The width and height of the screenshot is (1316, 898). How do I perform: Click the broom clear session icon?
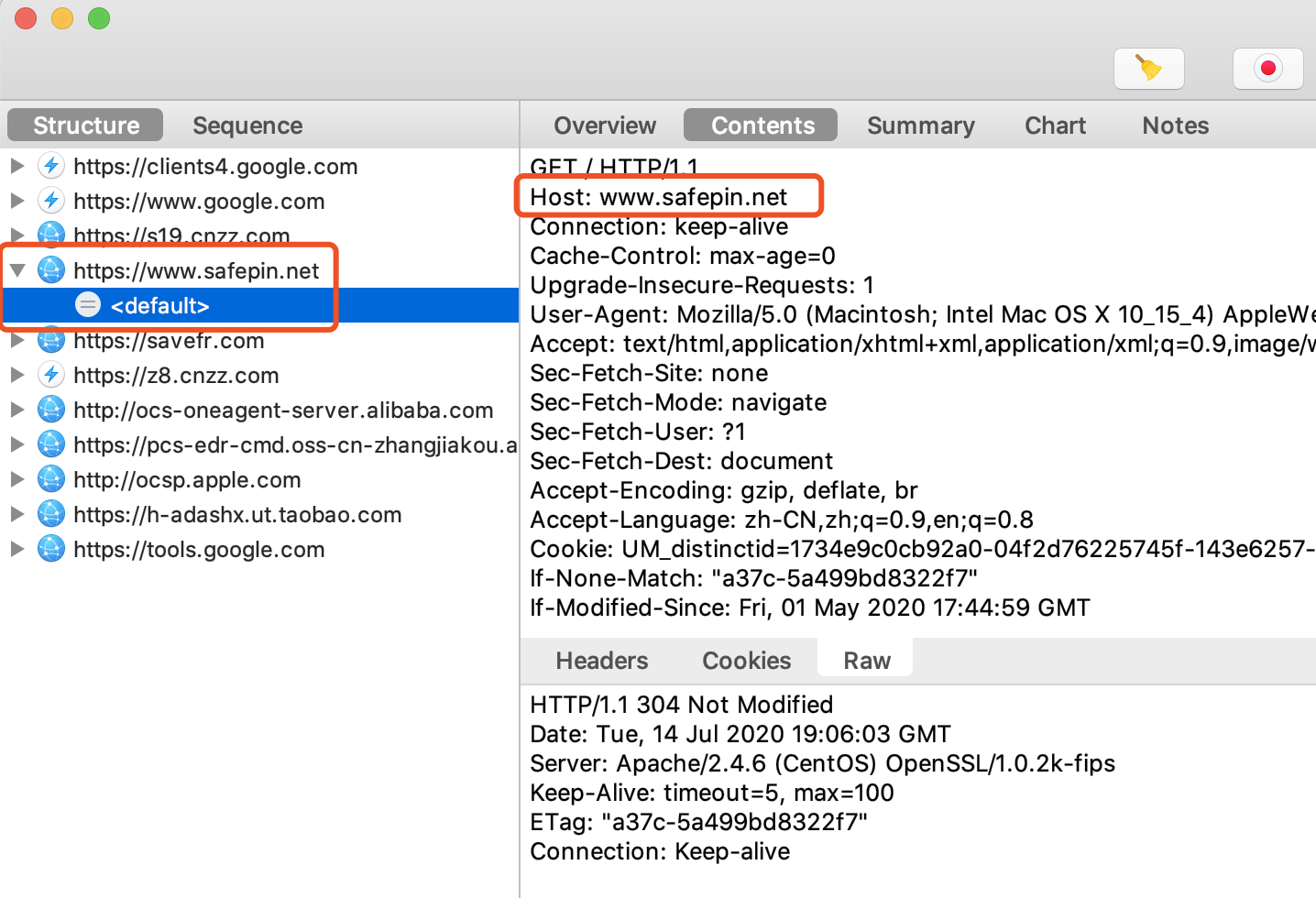(x=1148, y=69)
